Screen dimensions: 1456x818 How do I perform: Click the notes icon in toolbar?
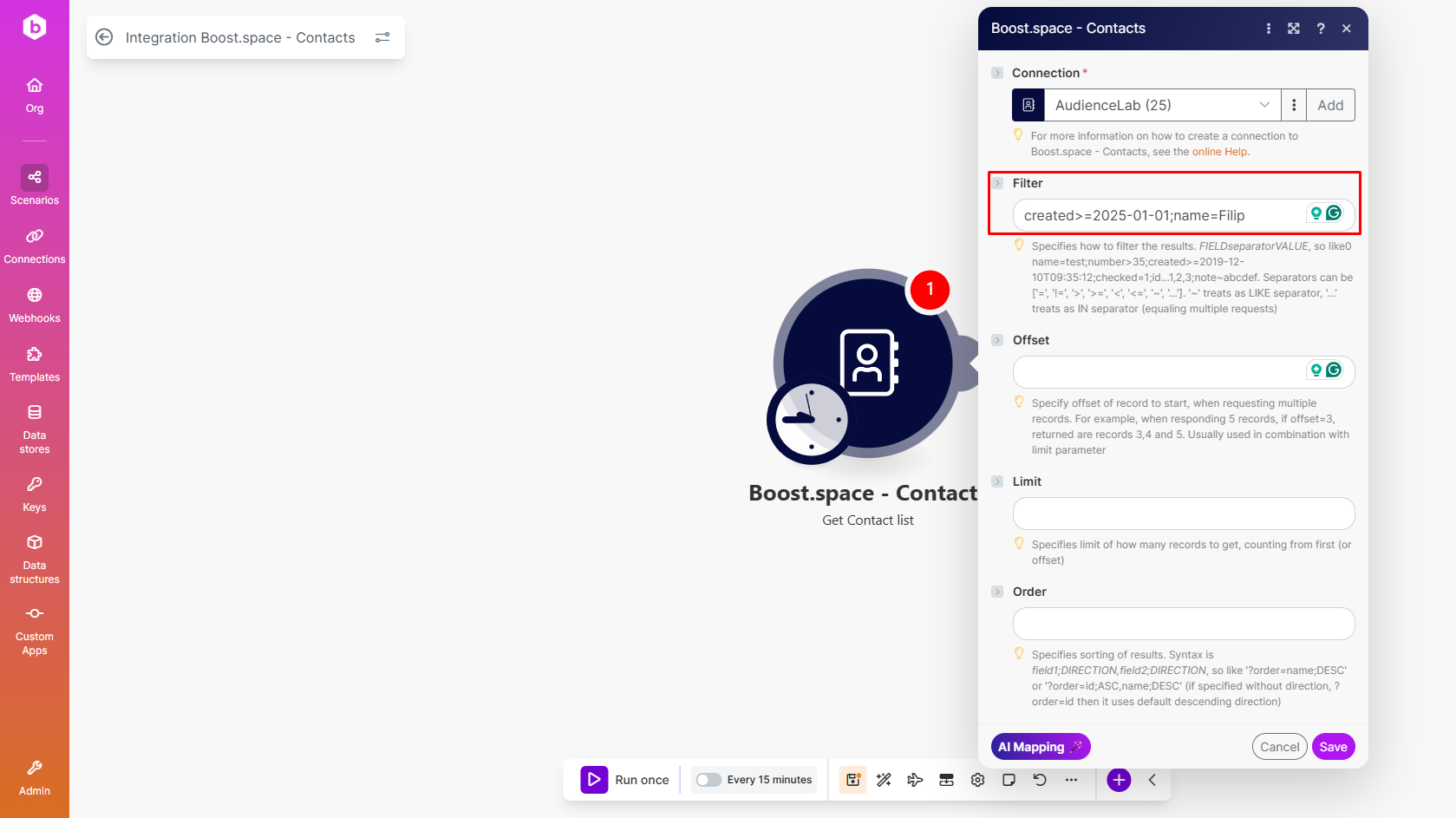tap(1009, 780)
